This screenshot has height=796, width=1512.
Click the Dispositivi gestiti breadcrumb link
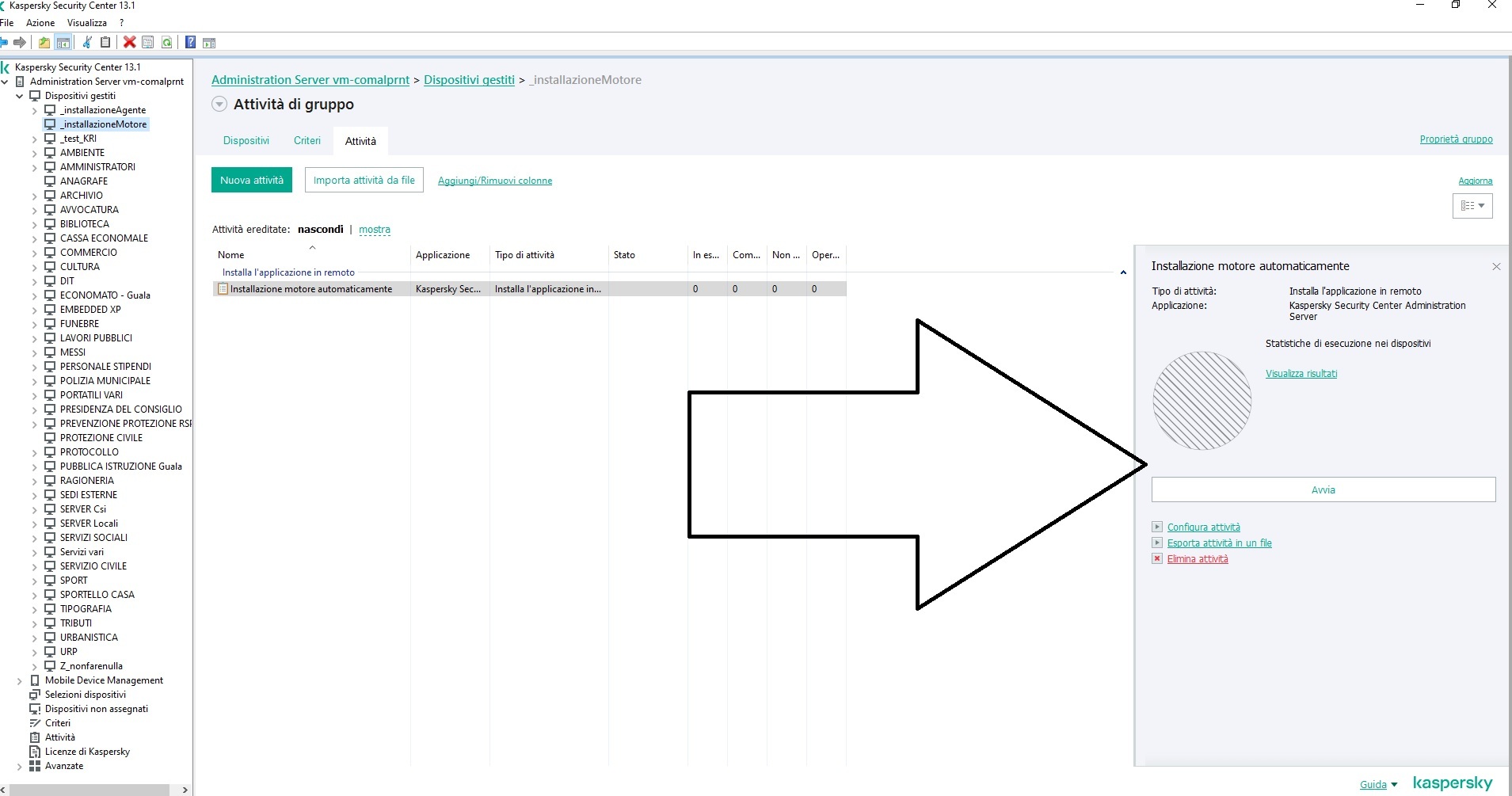tap(469, 80)
